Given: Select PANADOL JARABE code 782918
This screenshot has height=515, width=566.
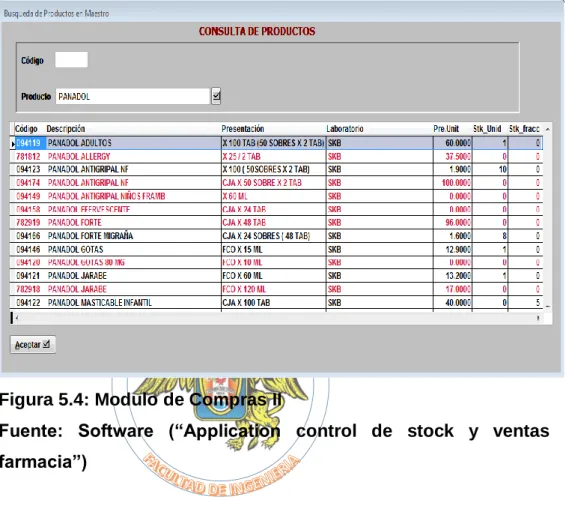Looking at the screenshot, I should pyautogui.click(x=29, y=289).
